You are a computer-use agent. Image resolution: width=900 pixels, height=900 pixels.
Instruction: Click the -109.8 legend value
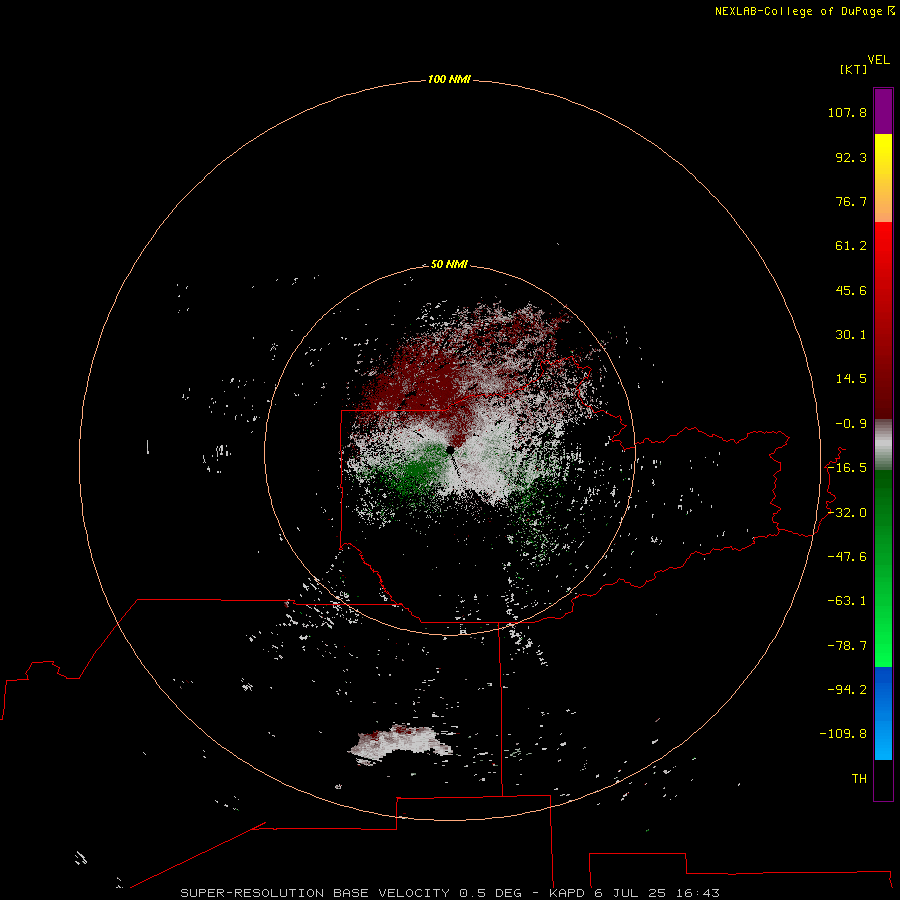(x=843, y=734)
